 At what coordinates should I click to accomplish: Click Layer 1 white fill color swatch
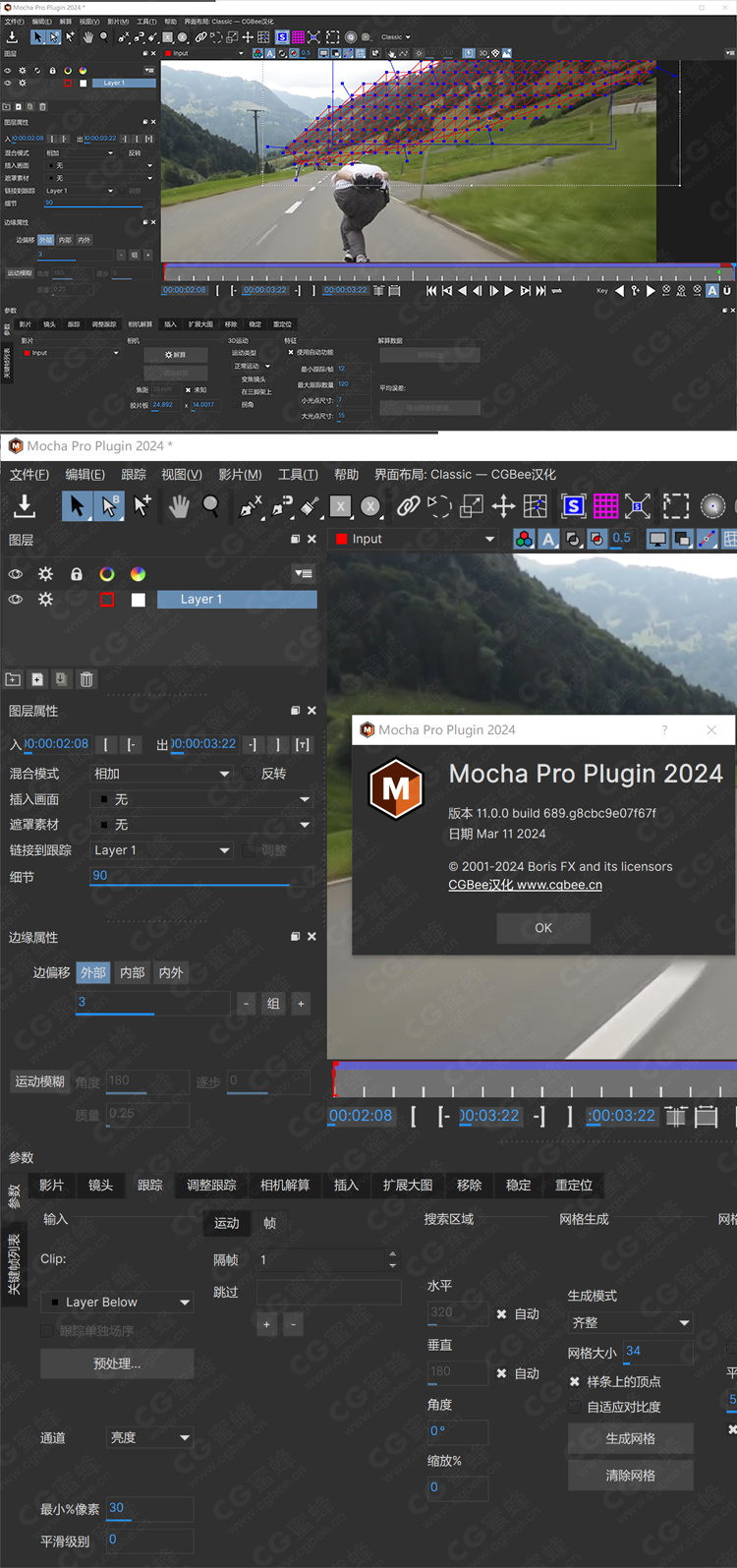[x=139, y=599]
